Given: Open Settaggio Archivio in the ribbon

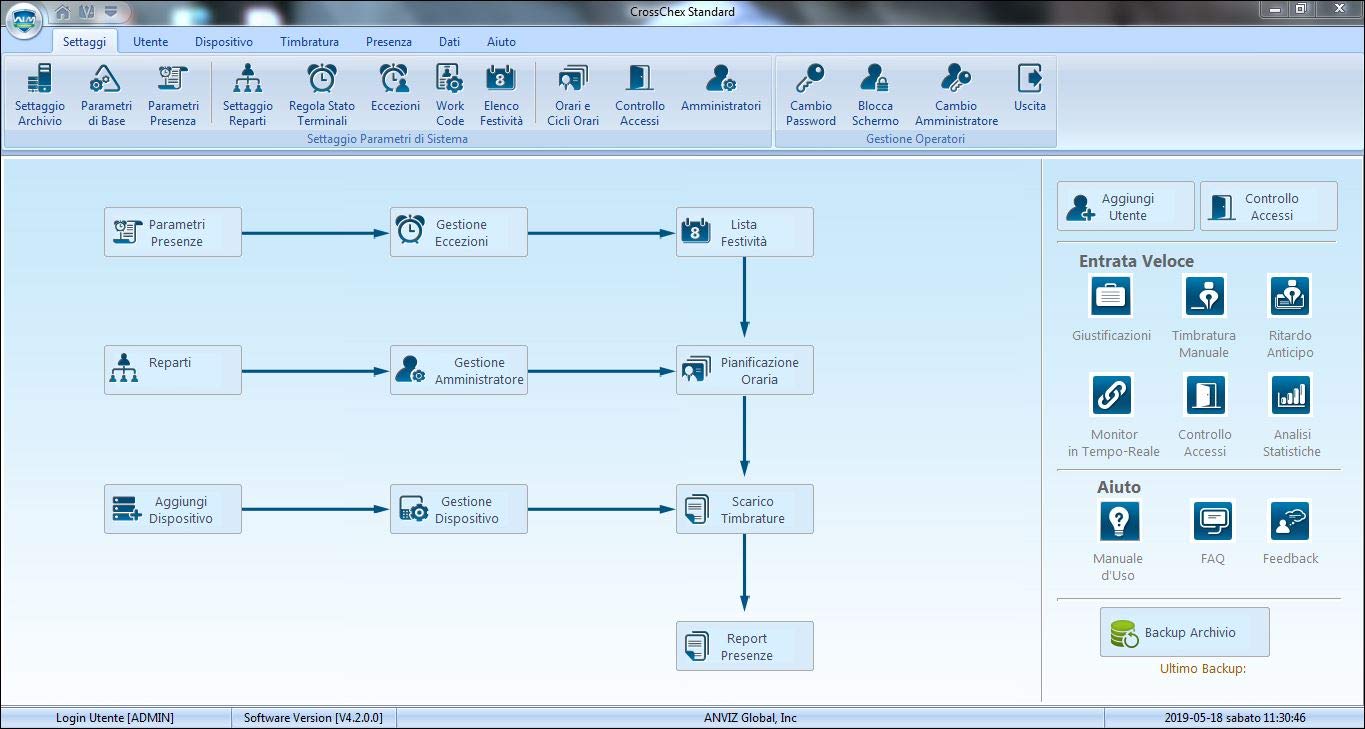Looking at the screenshot, I should click(x=40, y=80).
